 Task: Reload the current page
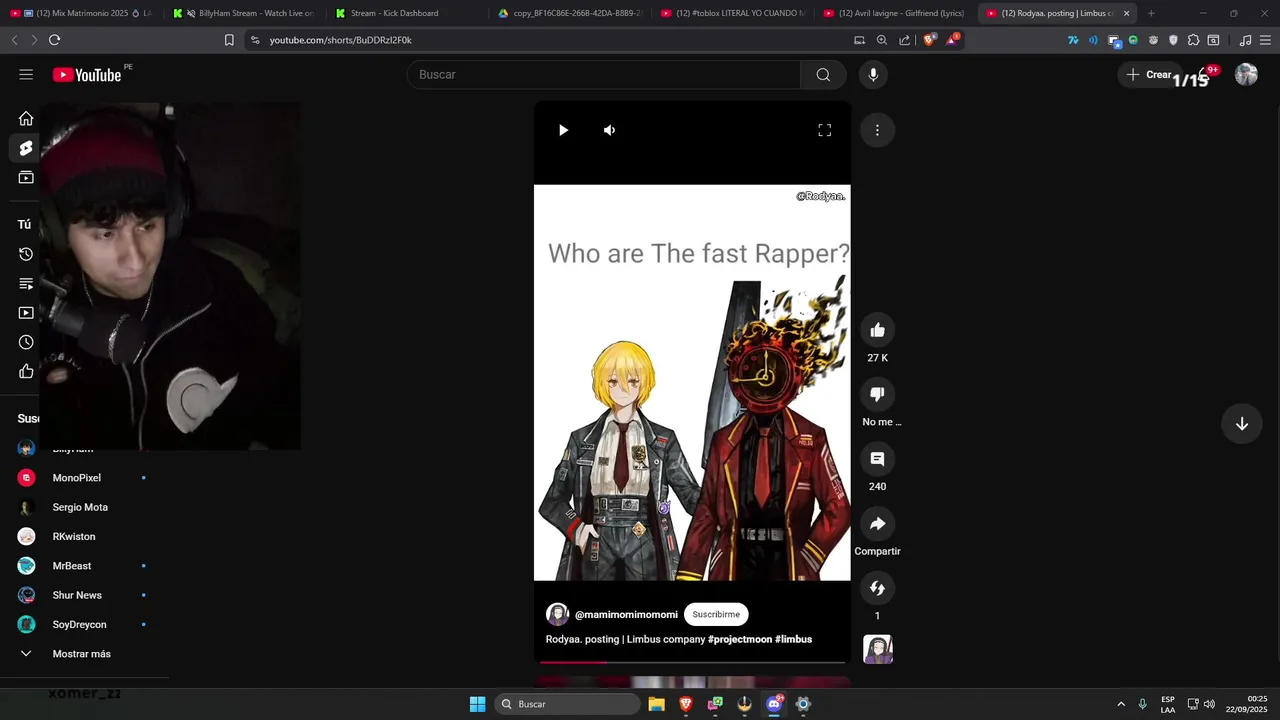coord(54,40)
